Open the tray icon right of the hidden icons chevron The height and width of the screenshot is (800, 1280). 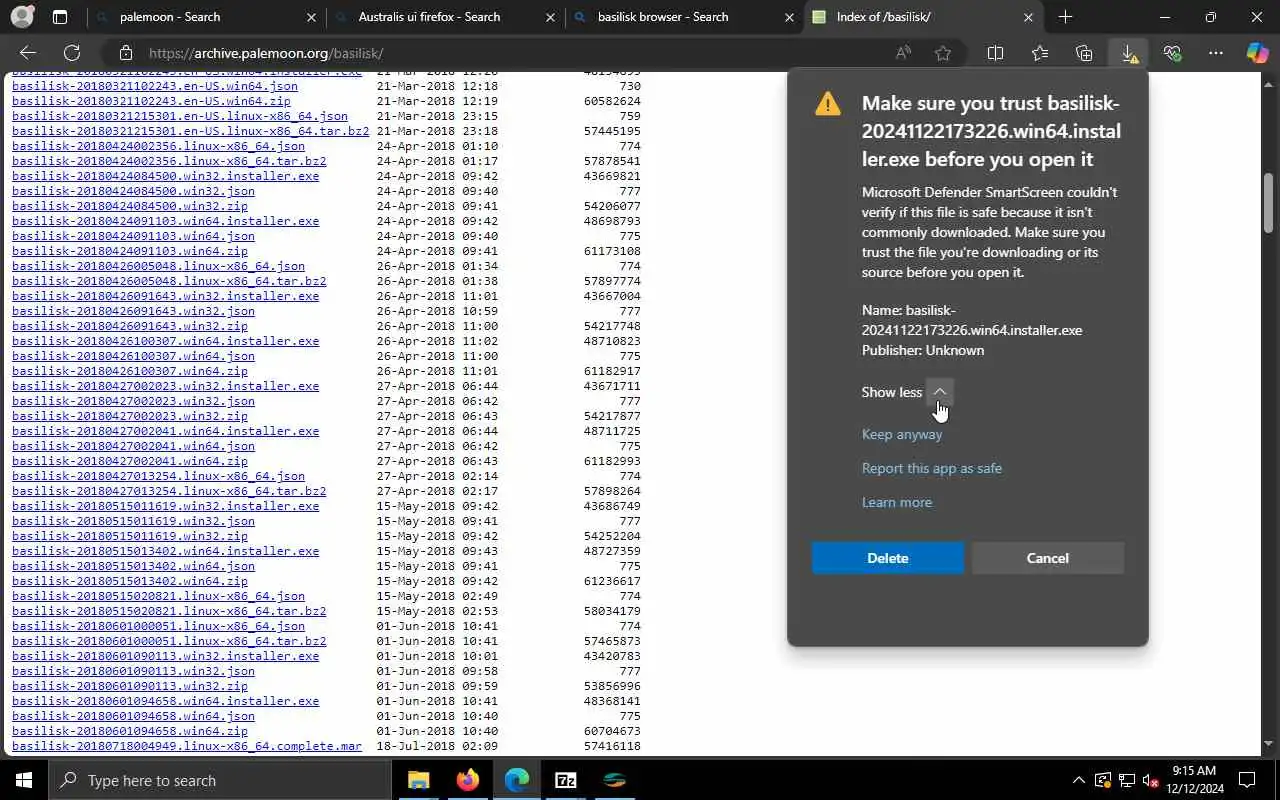point(1103,780)
